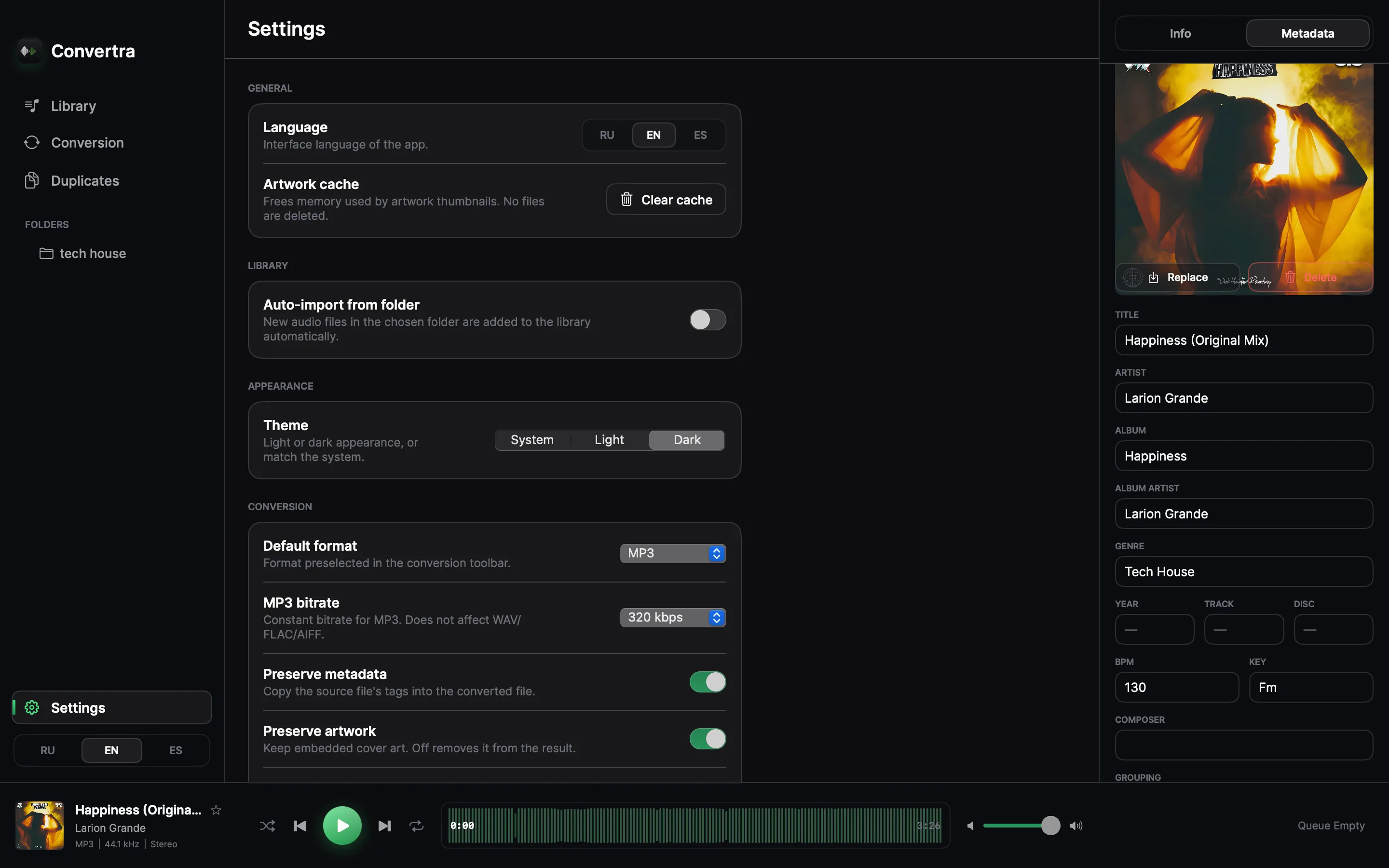Click the Clear cache button
1389x868 pixels.
tap(666, 199)
